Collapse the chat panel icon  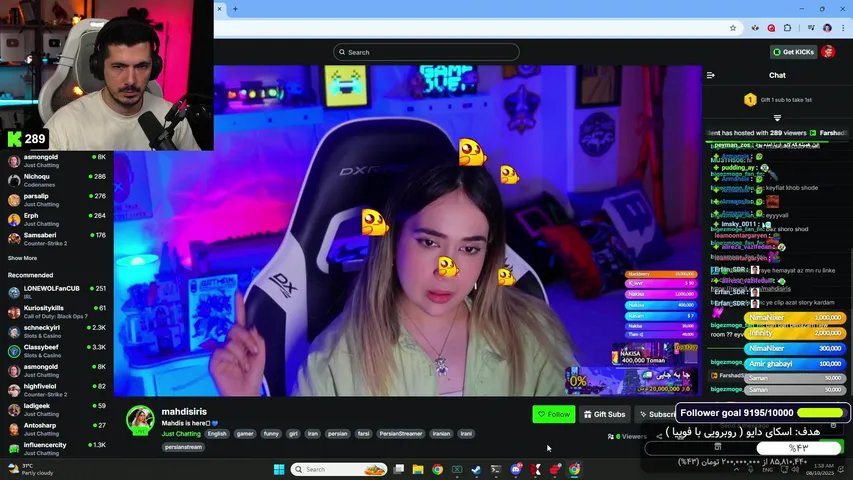(710, 75)
